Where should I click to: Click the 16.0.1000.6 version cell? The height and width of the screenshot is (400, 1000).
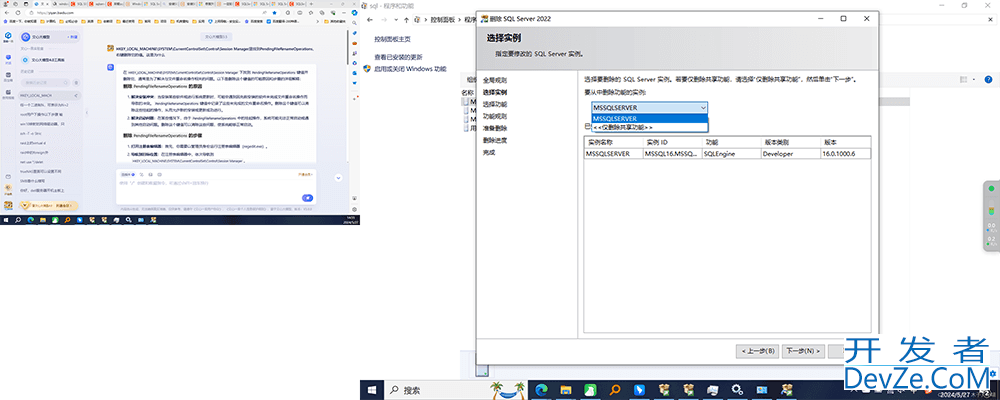tap(846, 154)
